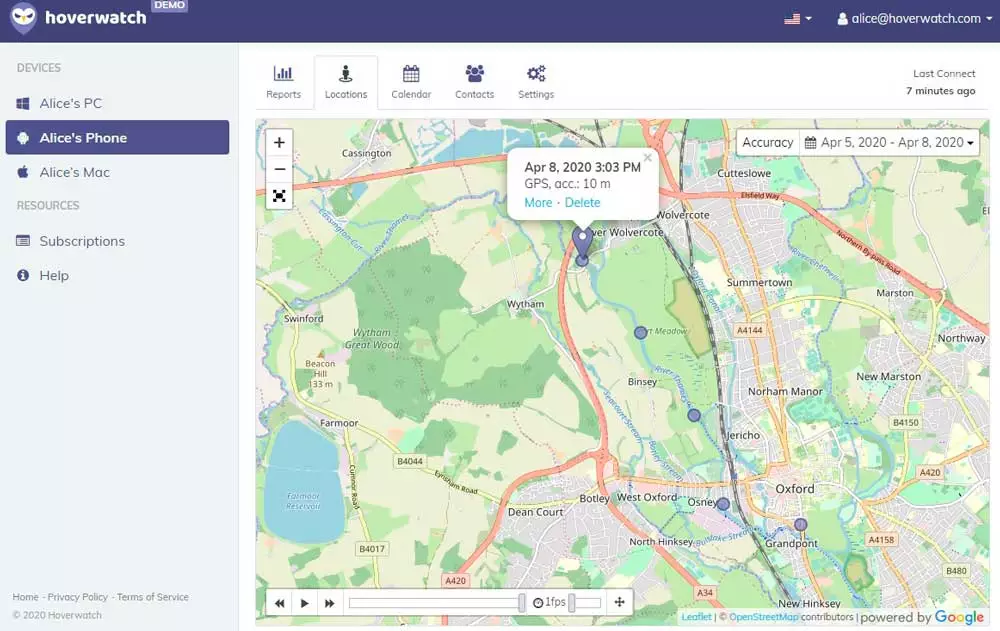Step playback backward
The image size is (1000, 631).
pyautogui.click(x=279, y=602)
